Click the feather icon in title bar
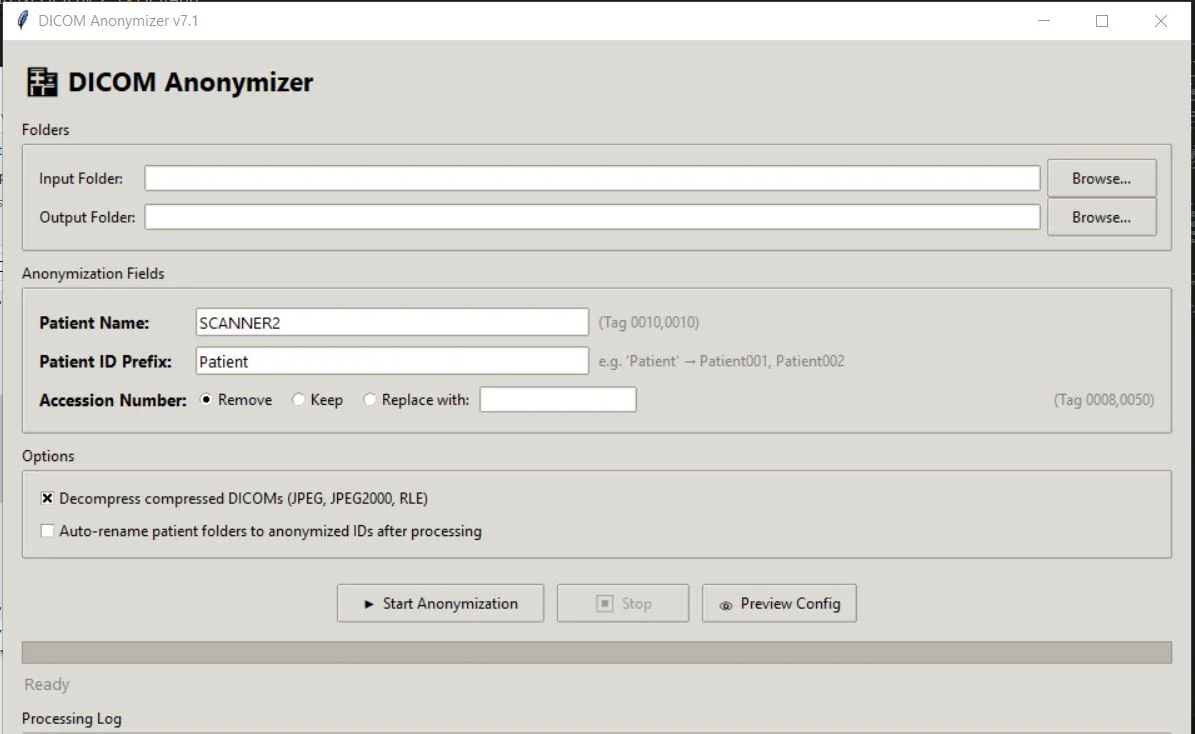1195x734 pixels. click(x=23, y=20)
